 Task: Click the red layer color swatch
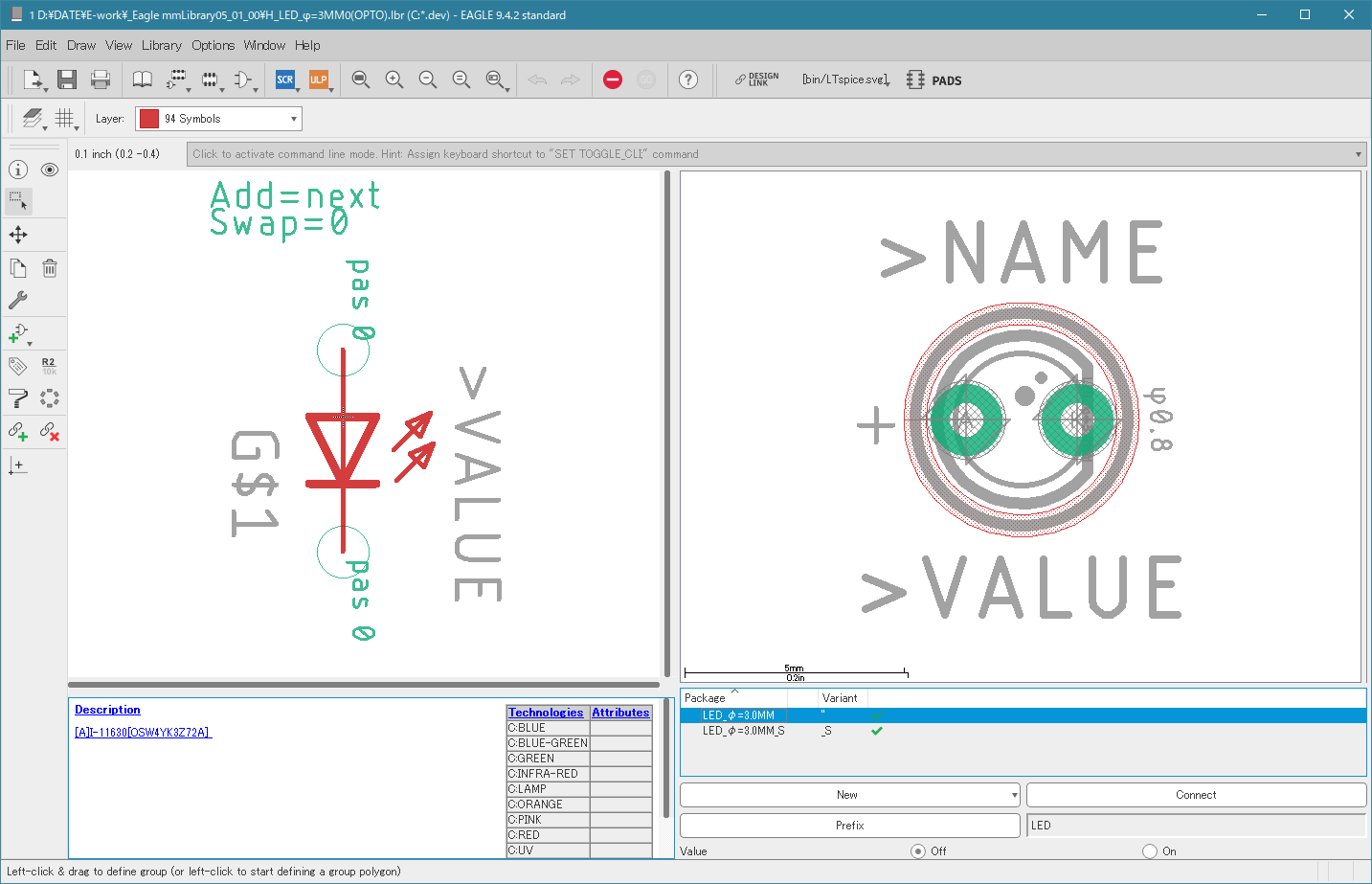tap(149, 119)
